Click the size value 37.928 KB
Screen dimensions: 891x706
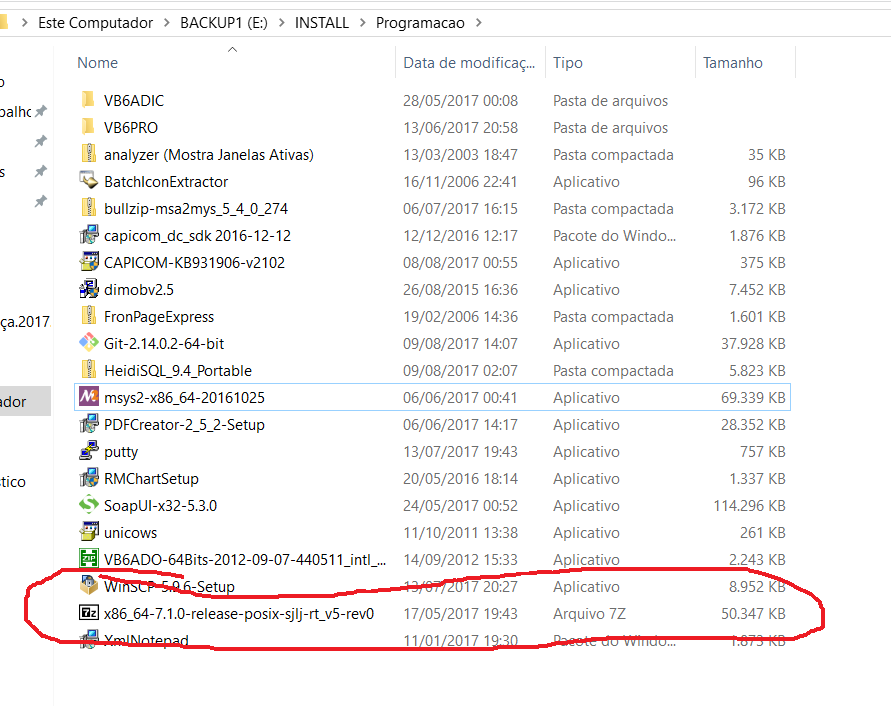[753, 343]
